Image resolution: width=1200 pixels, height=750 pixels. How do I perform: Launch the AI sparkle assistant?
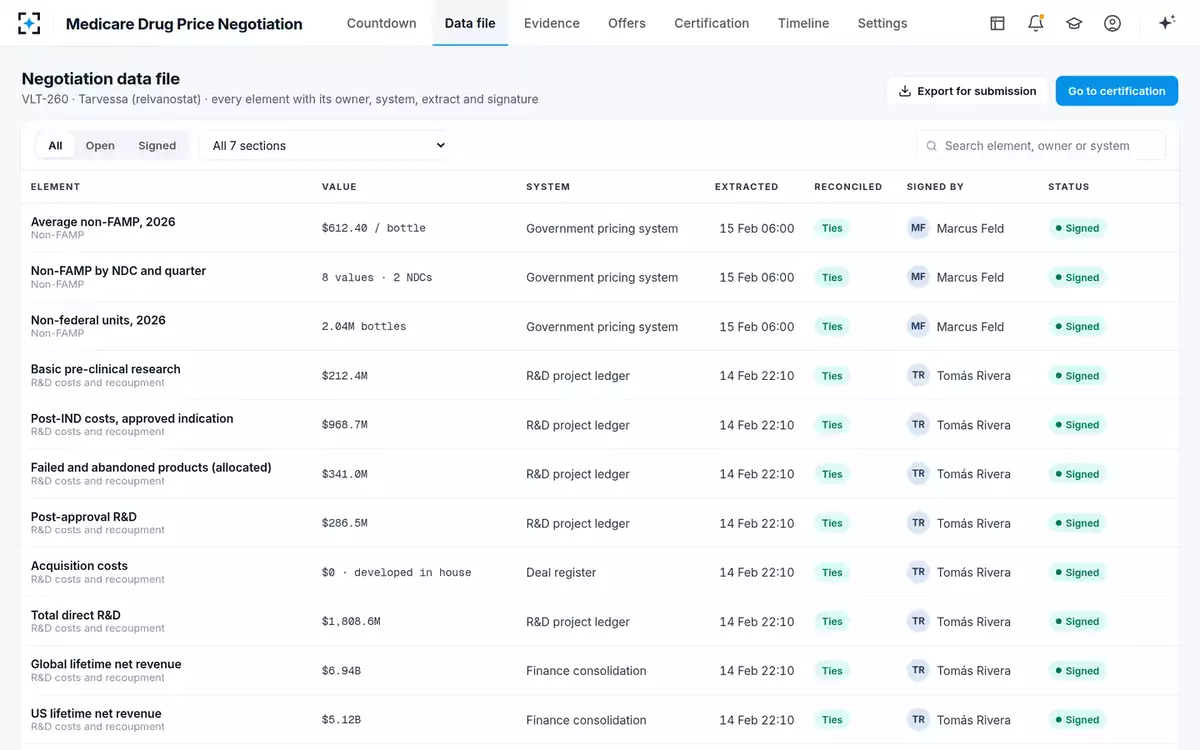1166,23
